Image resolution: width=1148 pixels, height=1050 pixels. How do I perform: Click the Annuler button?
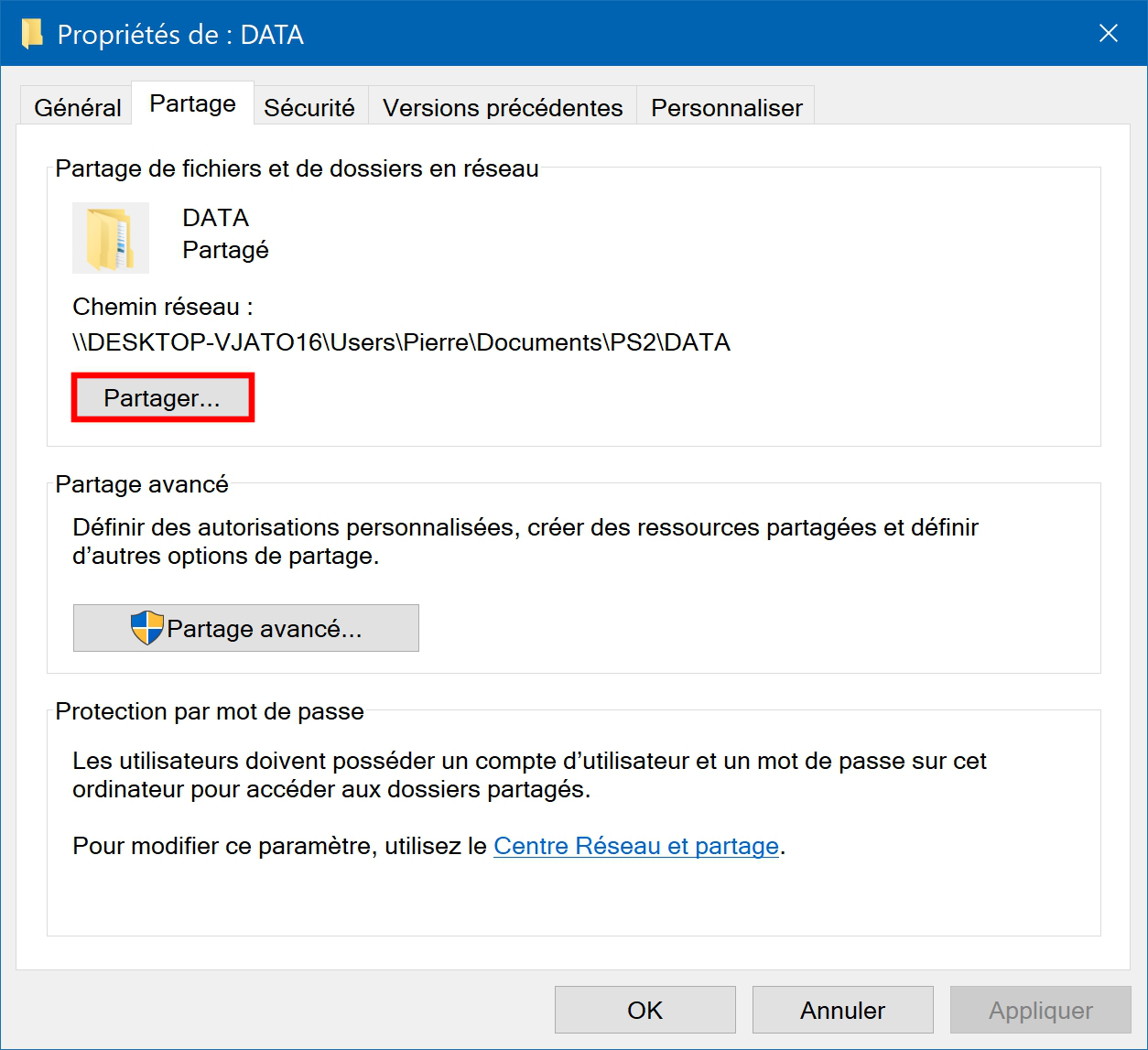(x=843, y=1010)
